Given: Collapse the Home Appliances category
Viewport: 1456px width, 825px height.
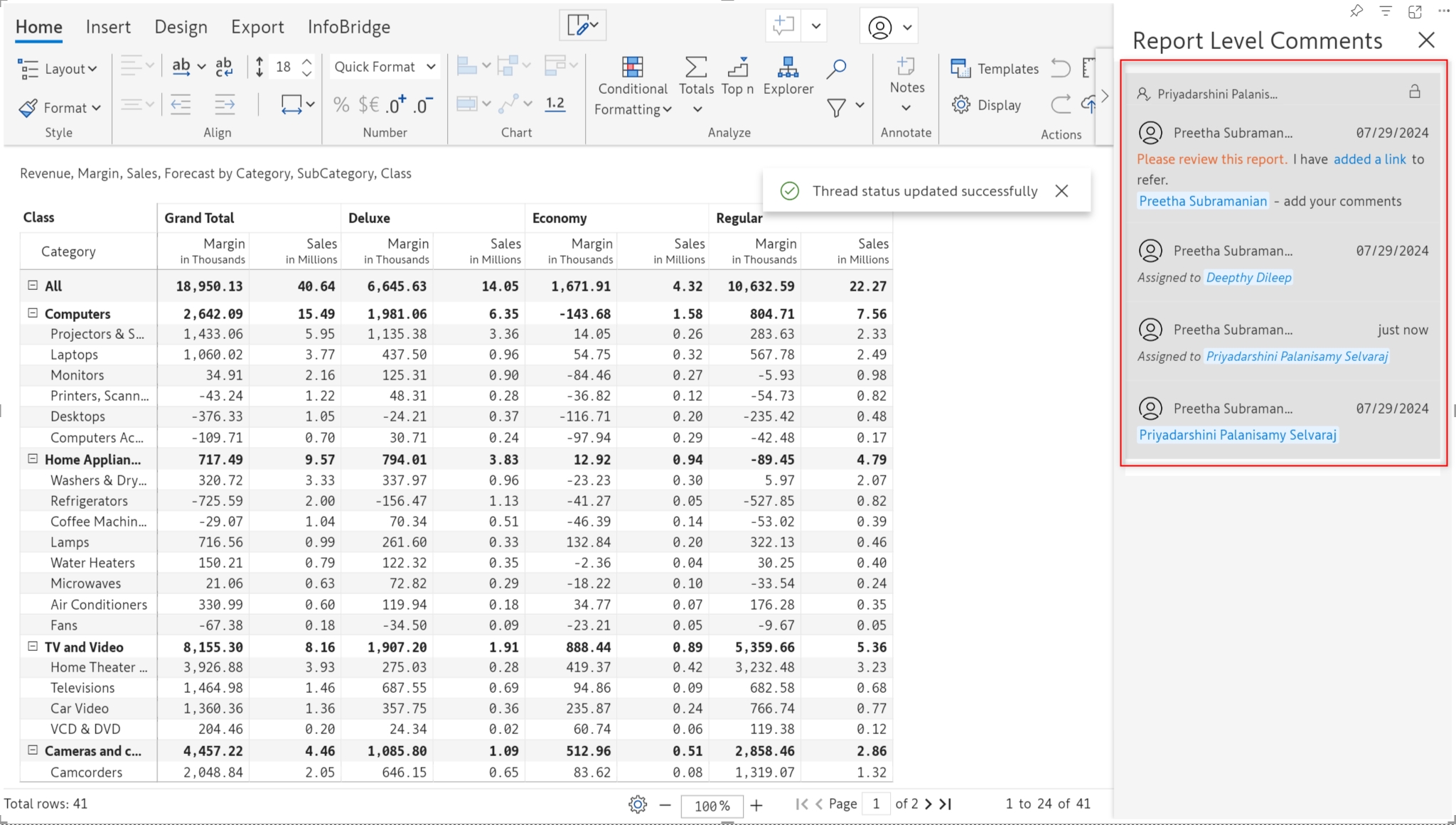Looking at the screenshot, I should [33, 459].
